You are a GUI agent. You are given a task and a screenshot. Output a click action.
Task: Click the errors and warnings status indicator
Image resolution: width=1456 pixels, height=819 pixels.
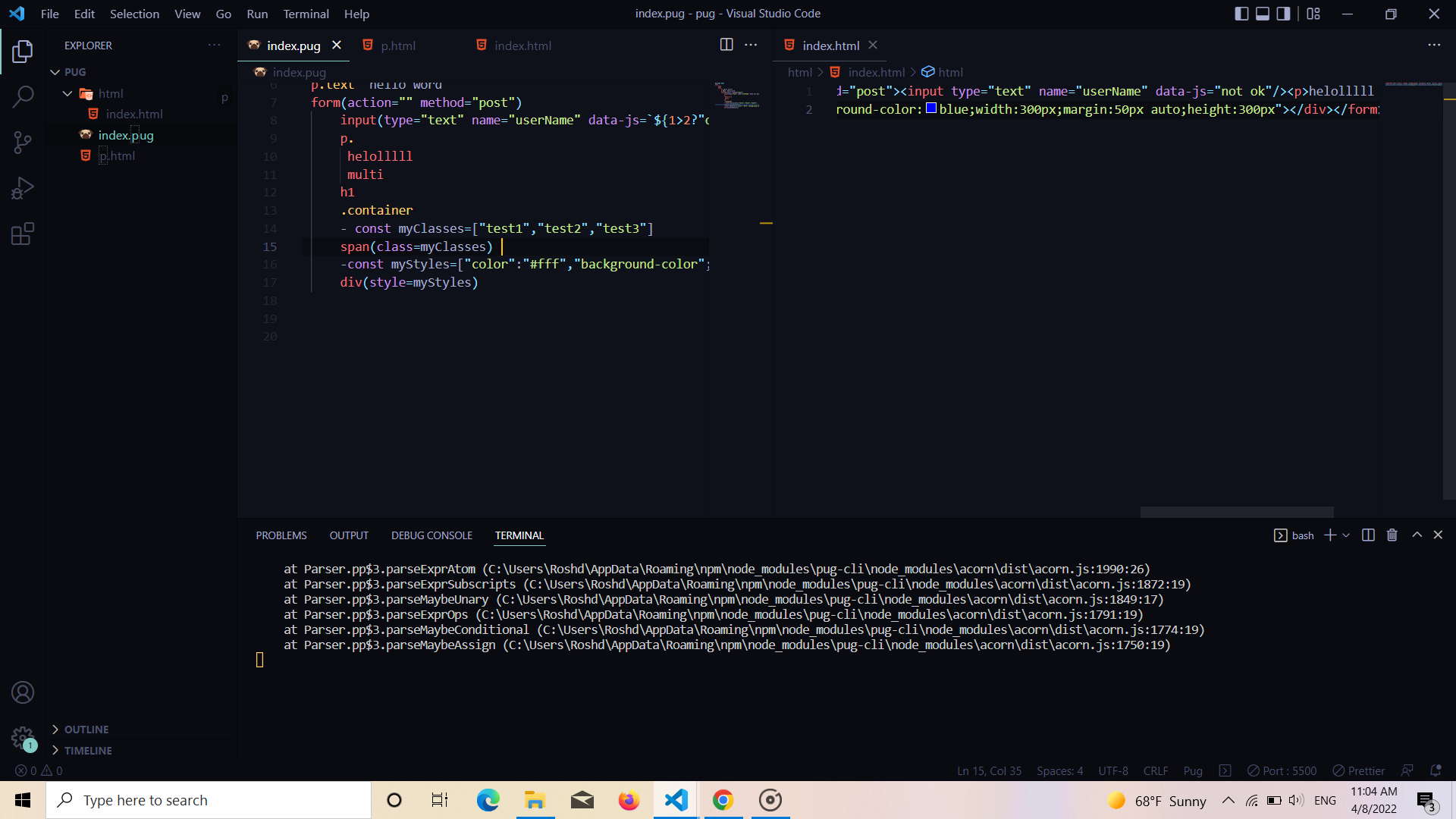click(39, 770)
